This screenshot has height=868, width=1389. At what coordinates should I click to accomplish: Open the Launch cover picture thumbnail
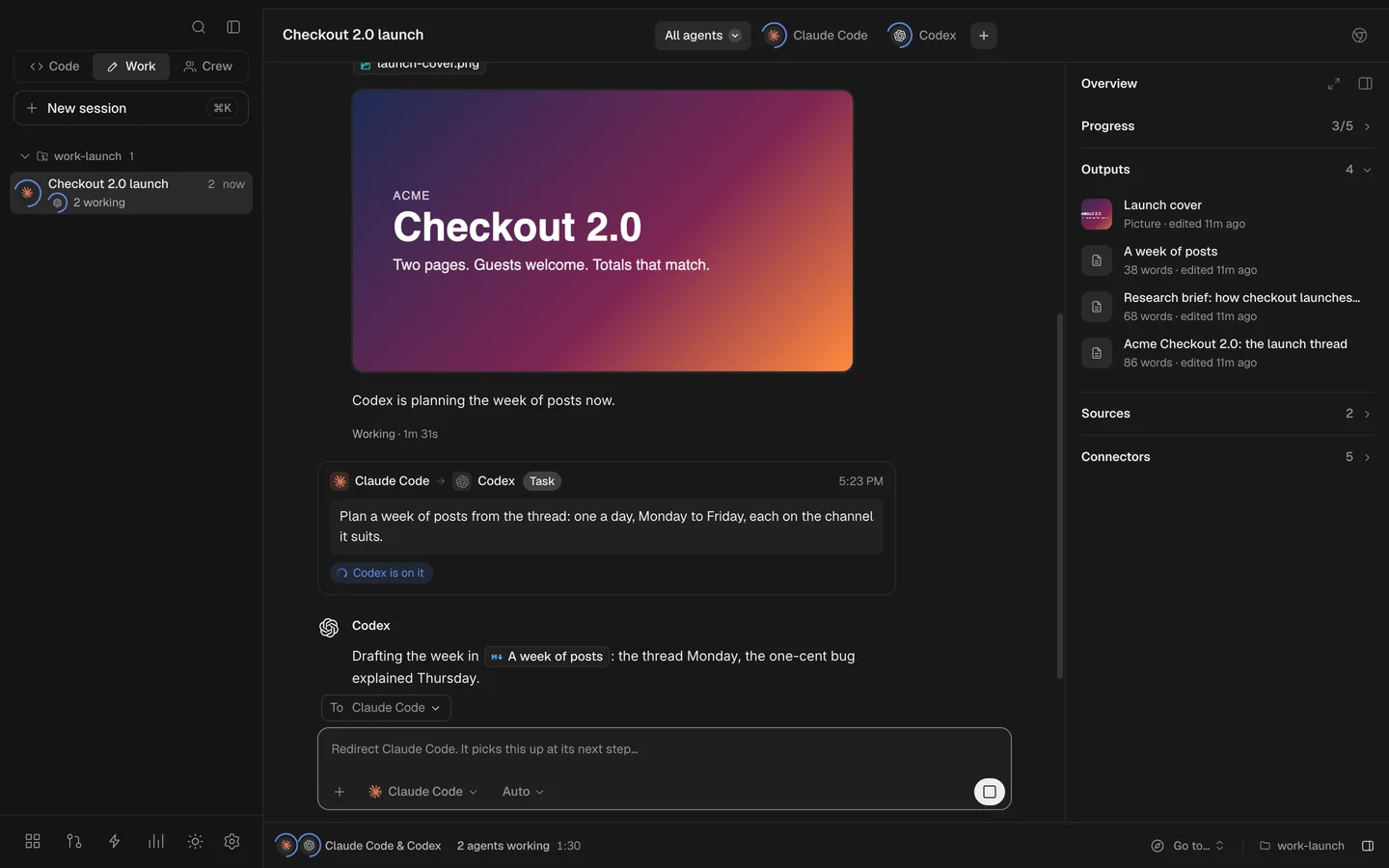pos(1097,214)
